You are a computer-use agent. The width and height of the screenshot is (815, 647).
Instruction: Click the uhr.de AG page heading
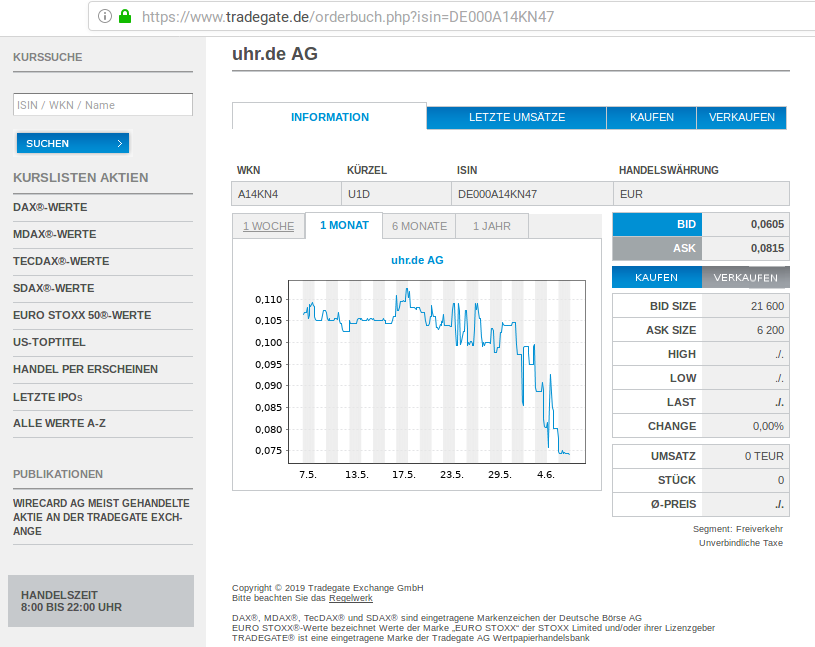pos(274,54)
